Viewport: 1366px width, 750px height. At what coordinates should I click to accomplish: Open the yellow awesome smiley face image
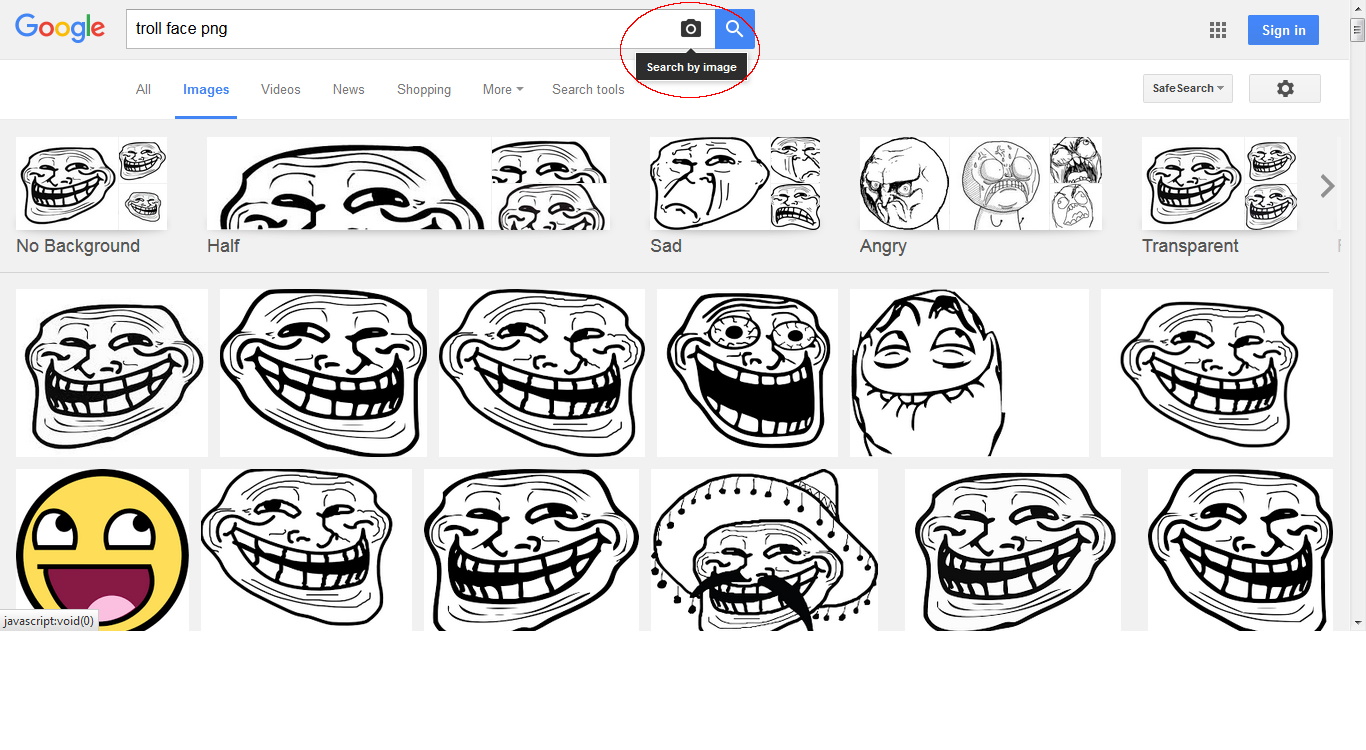102,550
